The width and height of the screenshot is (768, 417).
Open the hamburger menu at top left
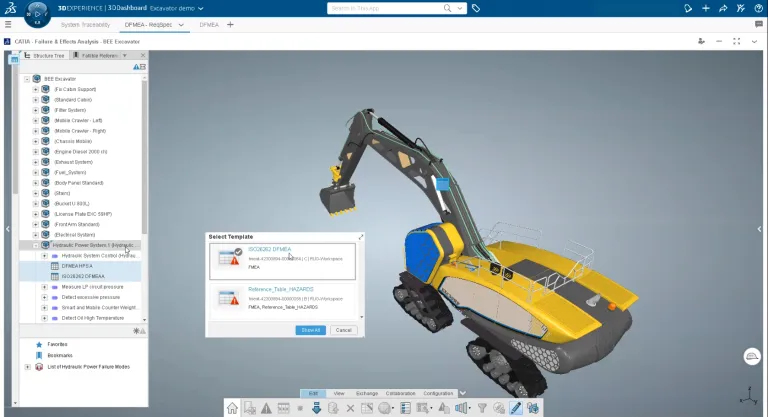click(8, 24)
